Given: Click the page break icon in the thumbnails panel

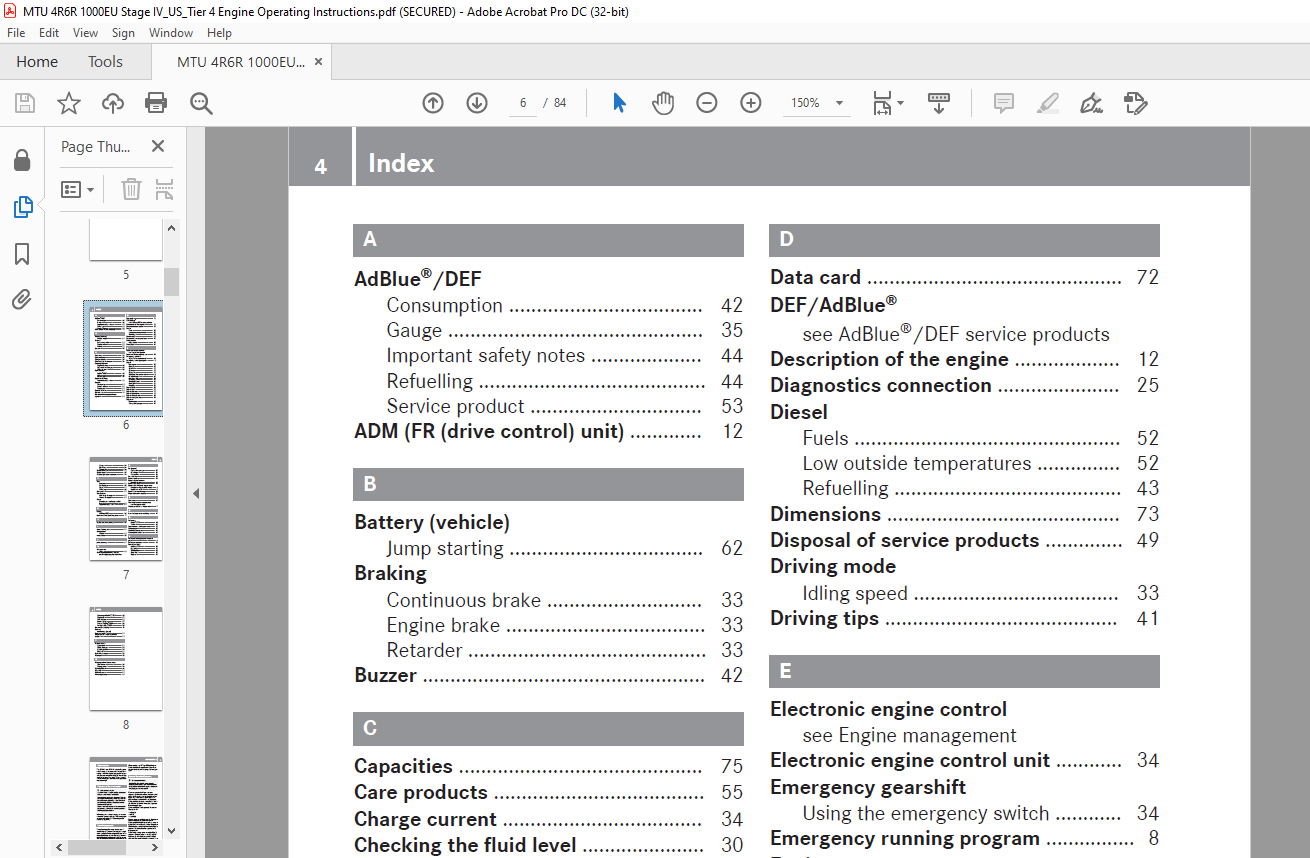Looking at the screenshot, I should pyautogui.click(x=164, y=189).
